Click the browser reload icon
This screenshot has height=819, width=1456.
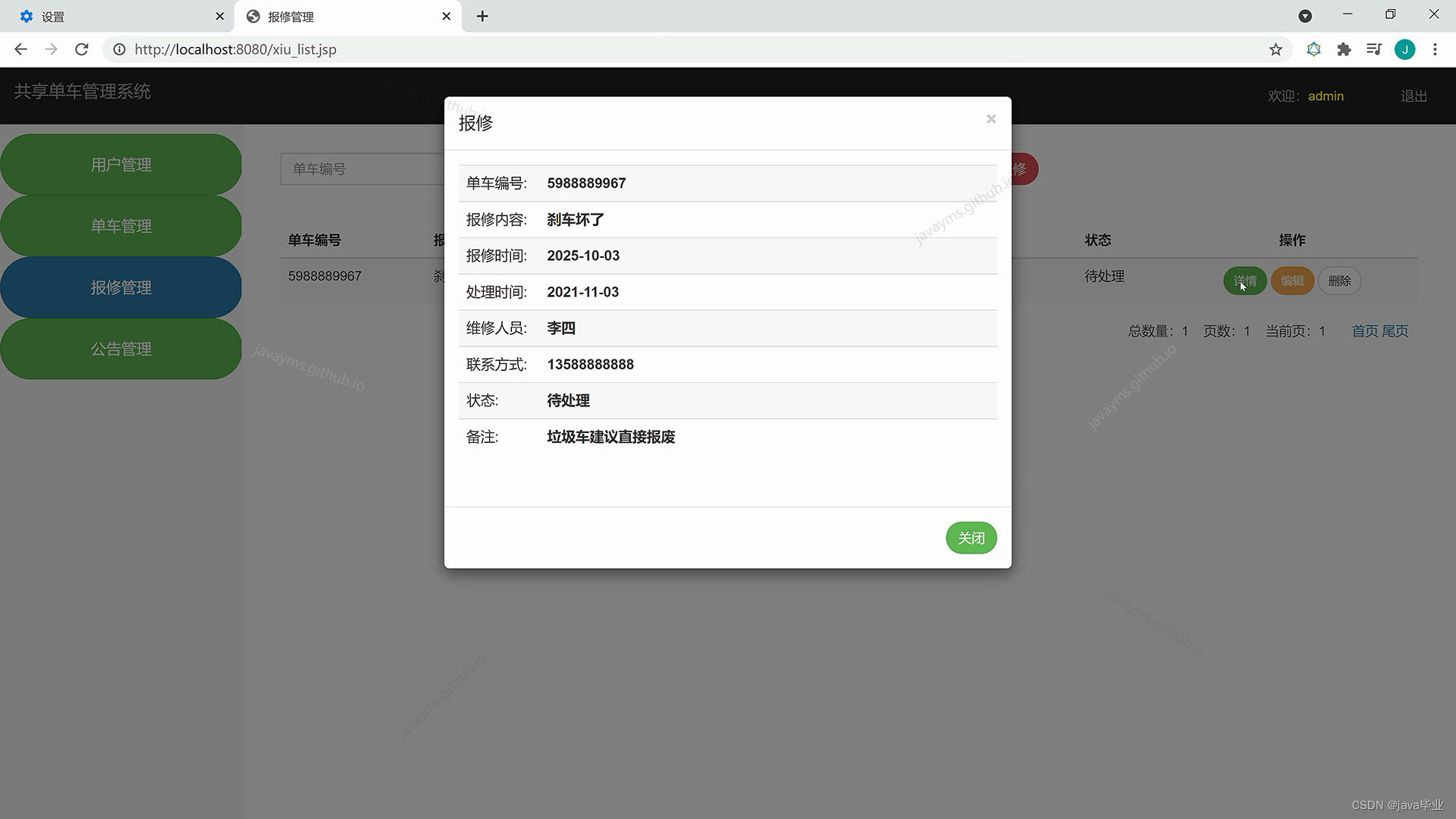[x=82, y=49]
